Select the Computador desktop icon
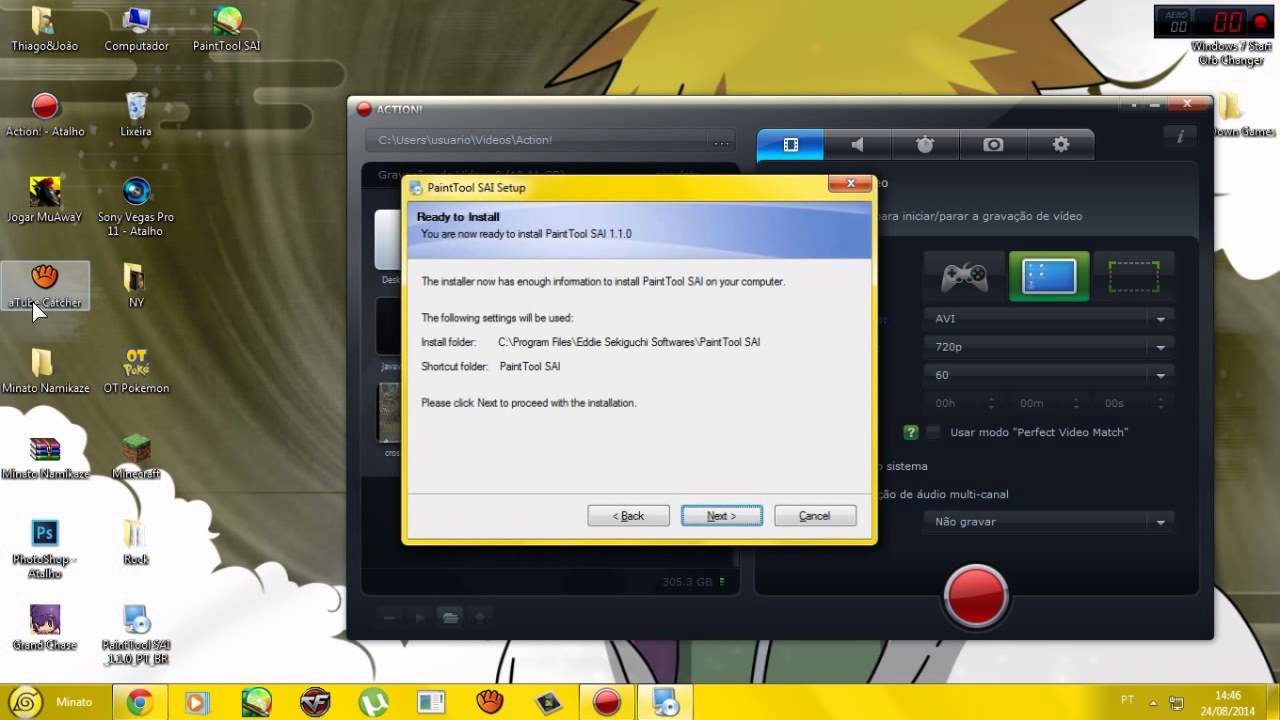1280x720 pixels. coord(136,30)
